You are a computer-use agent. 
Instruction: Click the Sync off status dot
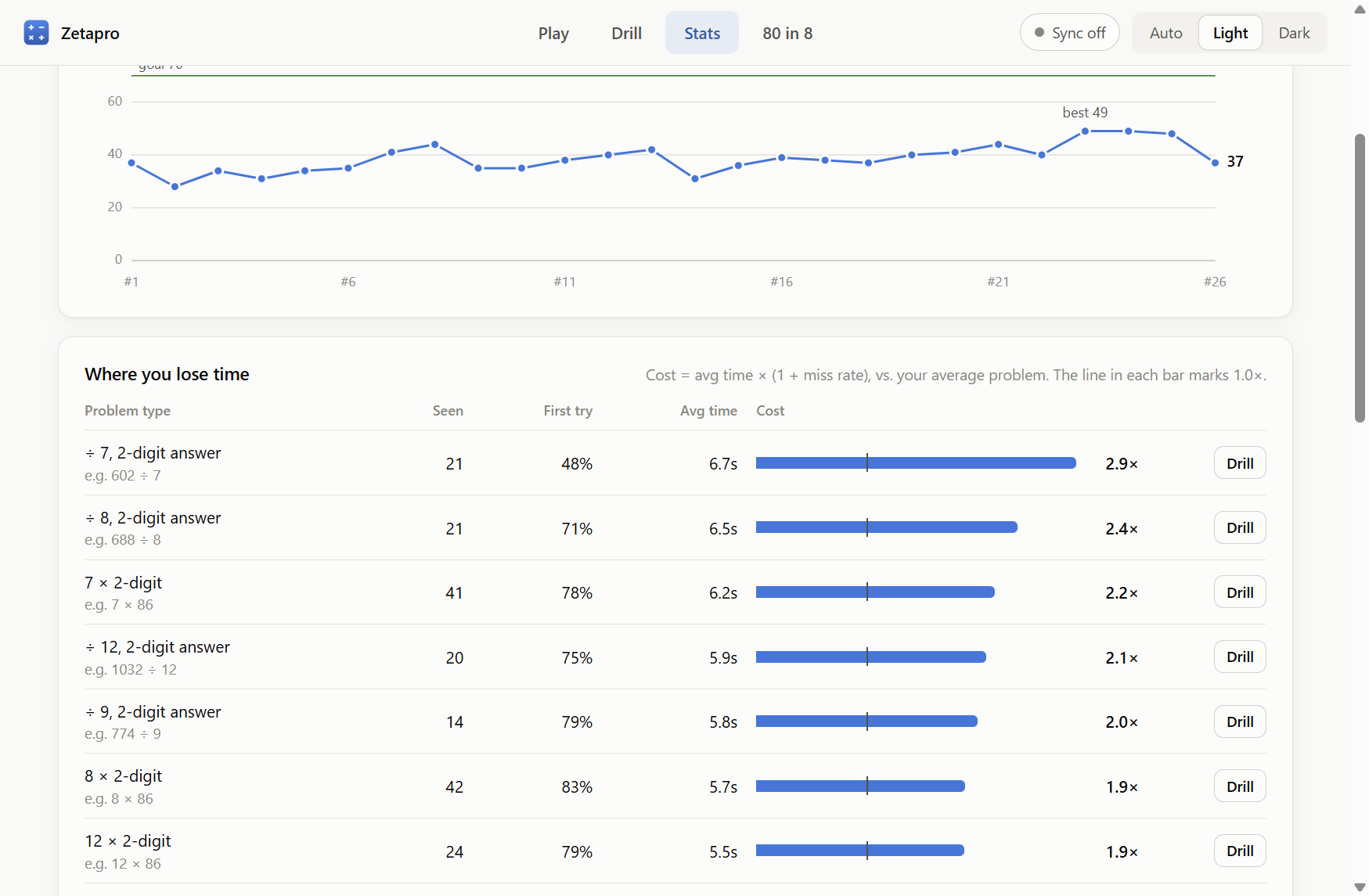click(1039, 33)
